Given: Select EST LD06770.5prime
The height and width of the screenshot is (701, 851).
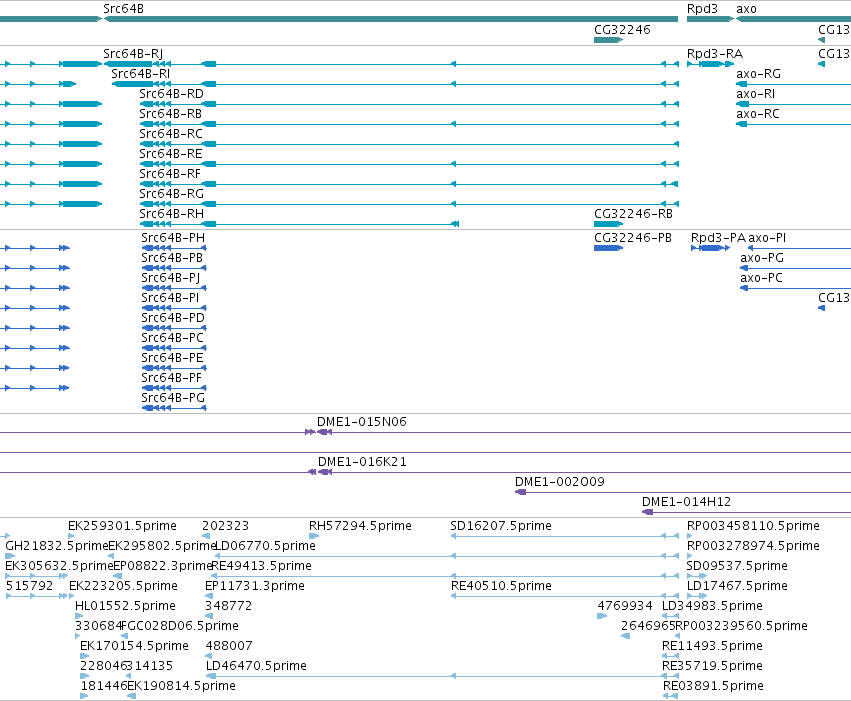Looking at the screenshot, I should (265, 546).
